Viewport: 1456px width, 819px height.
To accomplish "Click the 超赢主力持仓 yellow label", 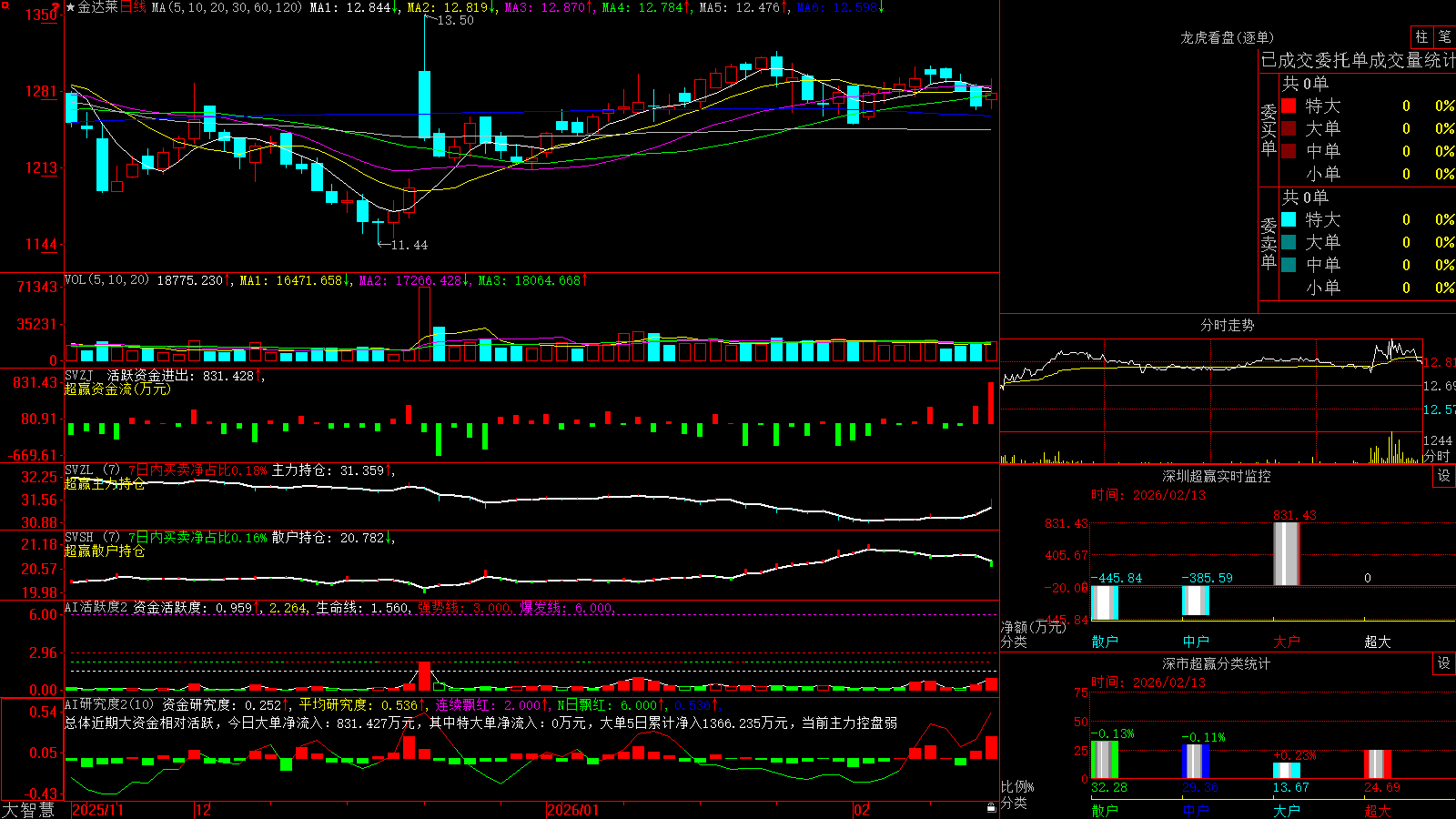I will [x=105, y=483].
